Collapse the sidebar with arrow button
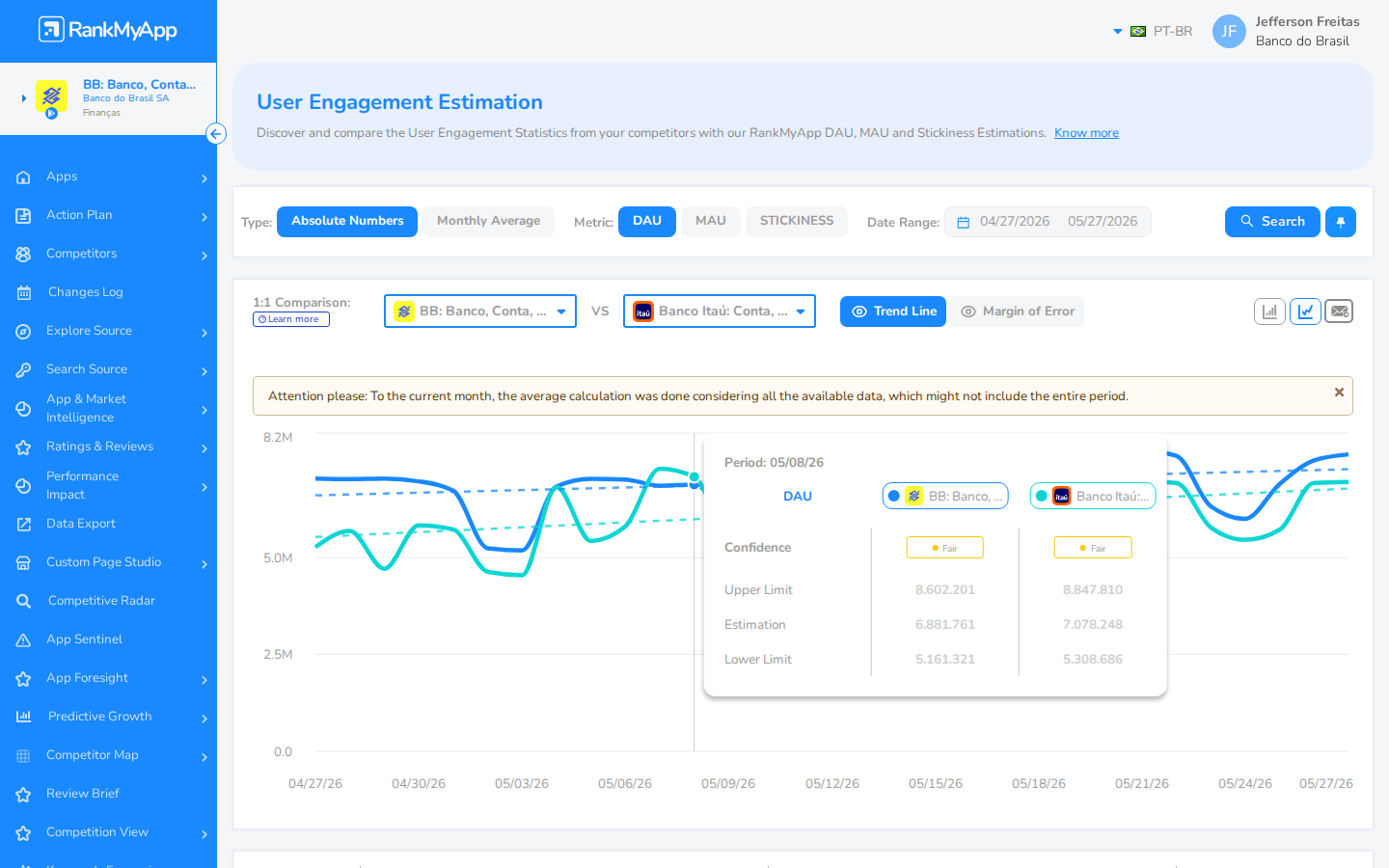The width and height of the screenshot is (1389, 868). coord(216,134)
